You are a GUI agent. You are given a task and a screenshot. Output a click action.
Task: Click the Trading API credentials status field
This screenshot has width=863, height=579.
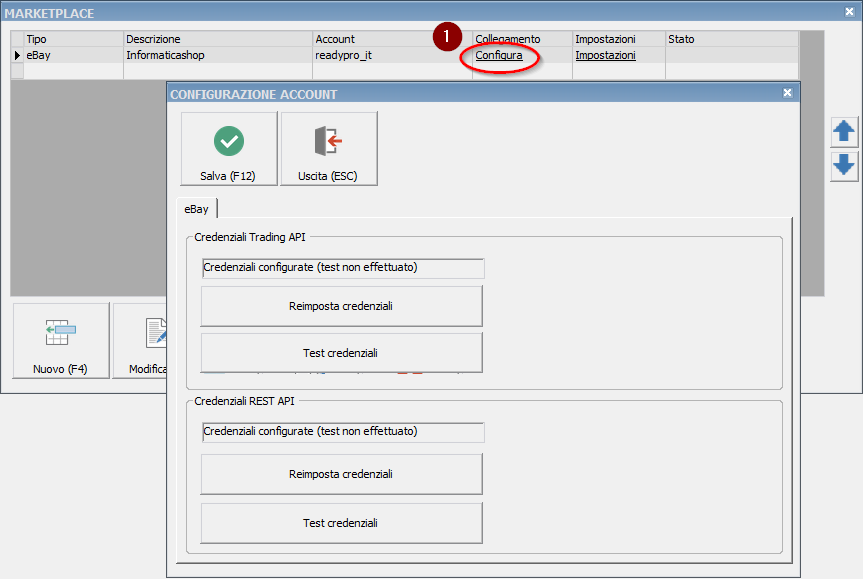343,268
